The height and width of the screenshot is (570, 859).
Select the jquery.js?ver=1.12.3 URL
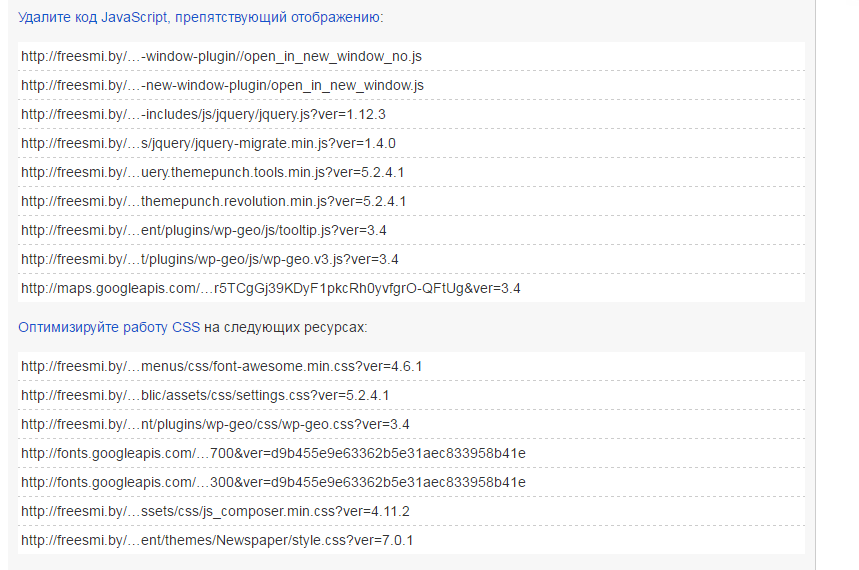pyautogui.click(x=203, y=115)
